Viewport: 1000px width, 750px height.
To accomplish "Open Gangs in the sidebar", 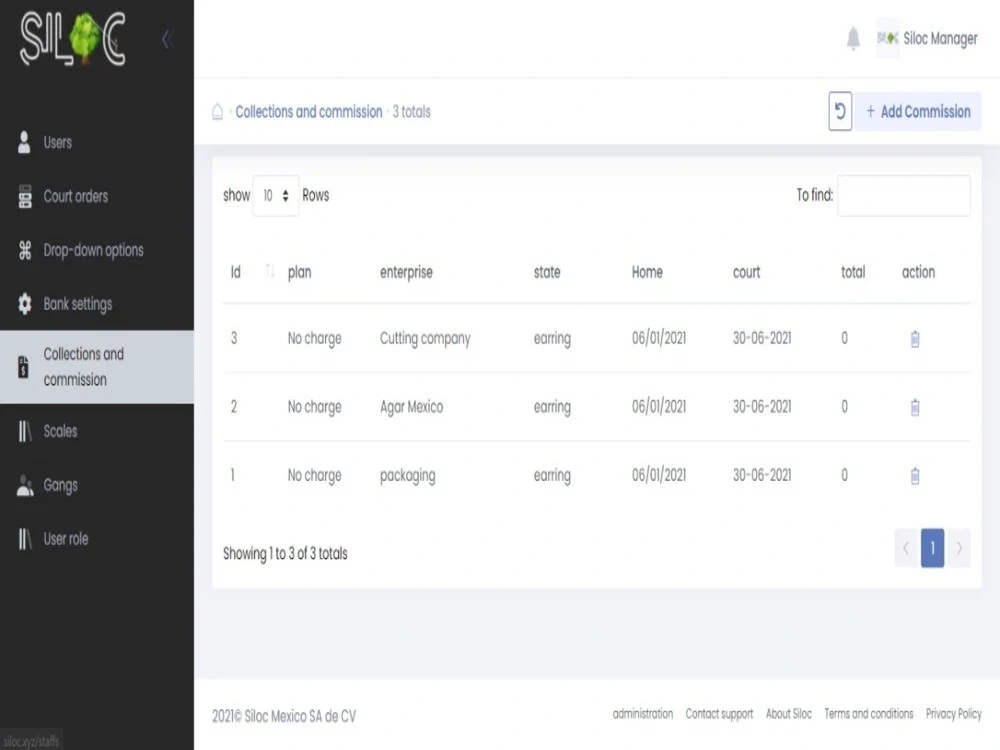I will [97, 485].
